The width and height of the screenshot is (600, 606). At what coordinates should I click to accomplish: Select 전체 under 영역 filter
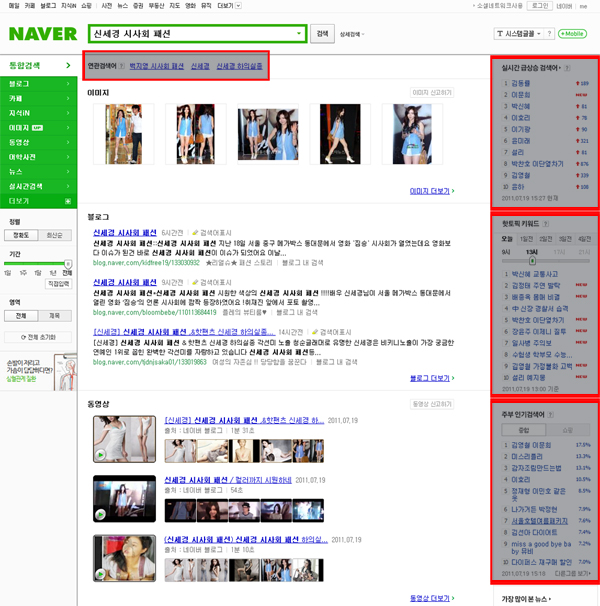tap(21, 316)
